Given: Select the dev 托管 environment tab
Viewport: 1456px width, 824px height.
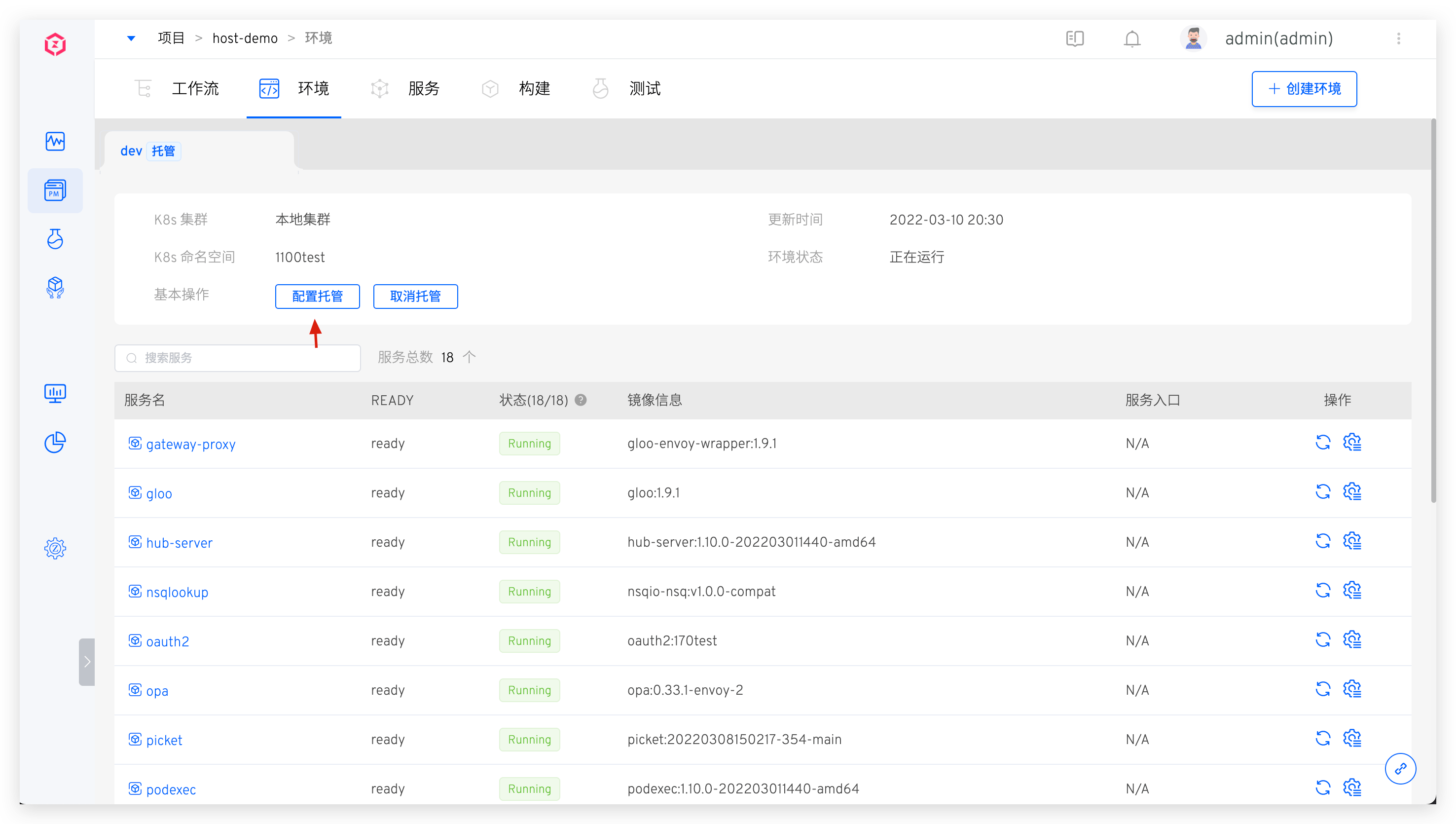Looking at the screenshot, I should point(148,151).
